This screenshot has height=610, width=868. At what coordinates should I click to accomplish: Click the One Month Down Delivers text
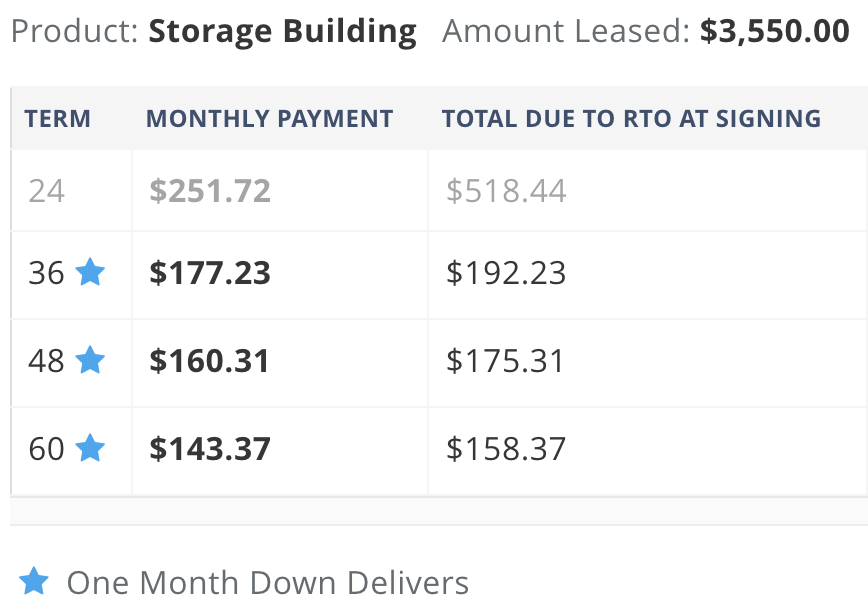pyautogui.click(x=268, y=583)
